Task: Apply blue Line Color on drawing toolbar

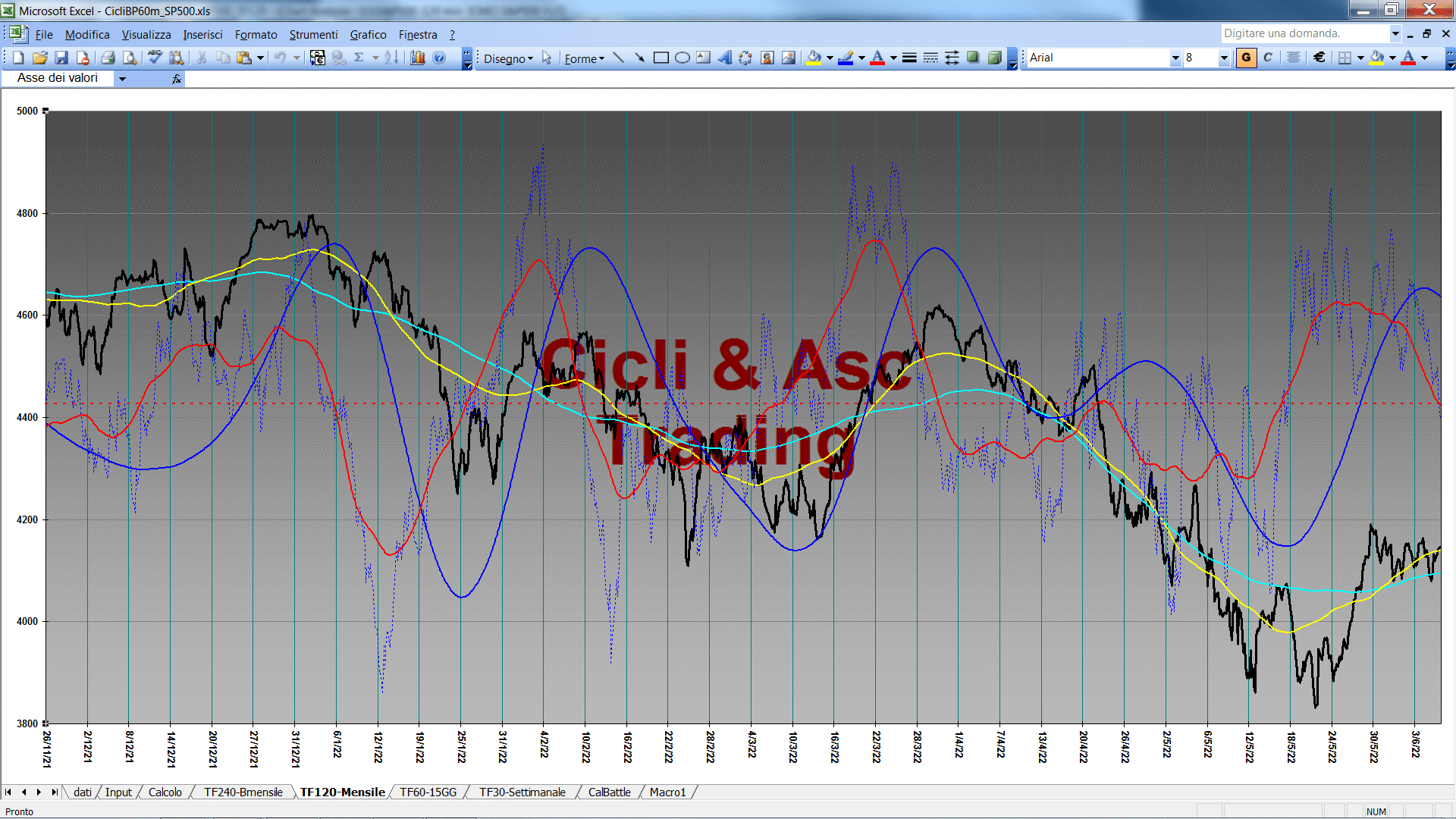Action: click(x=846, y=58)
